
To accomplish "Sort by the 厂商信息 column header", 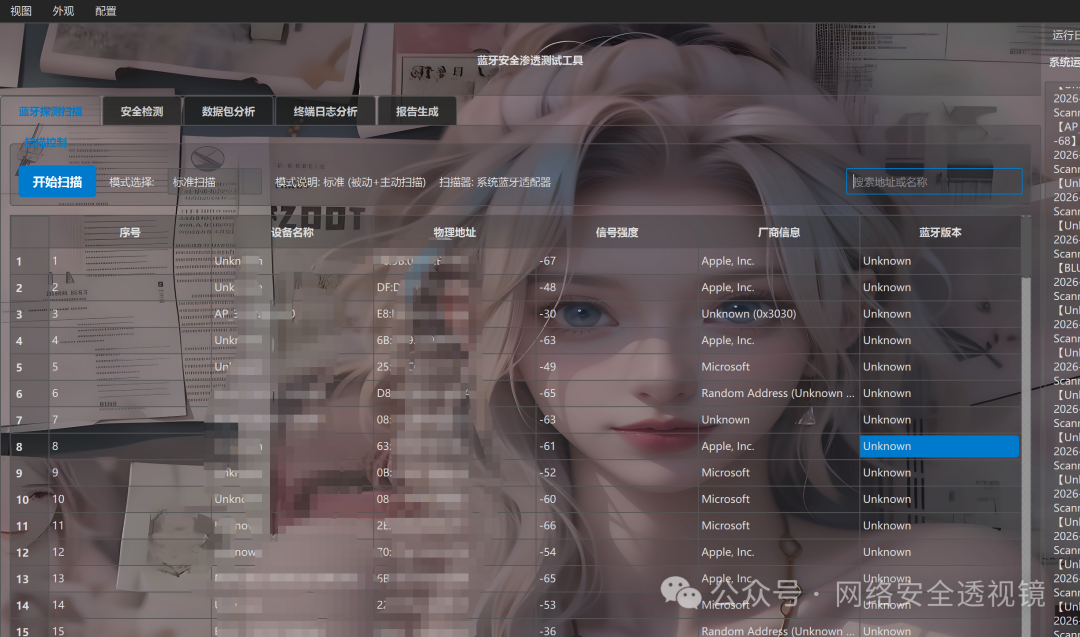I will tap(778, 232).
